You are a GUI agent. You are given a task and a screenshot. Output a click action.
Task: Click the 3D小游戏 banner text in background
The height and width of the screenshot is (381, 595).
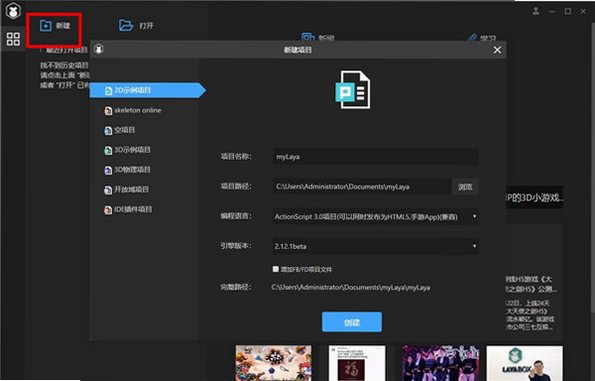pyautogui.click(x=535, y=197)
